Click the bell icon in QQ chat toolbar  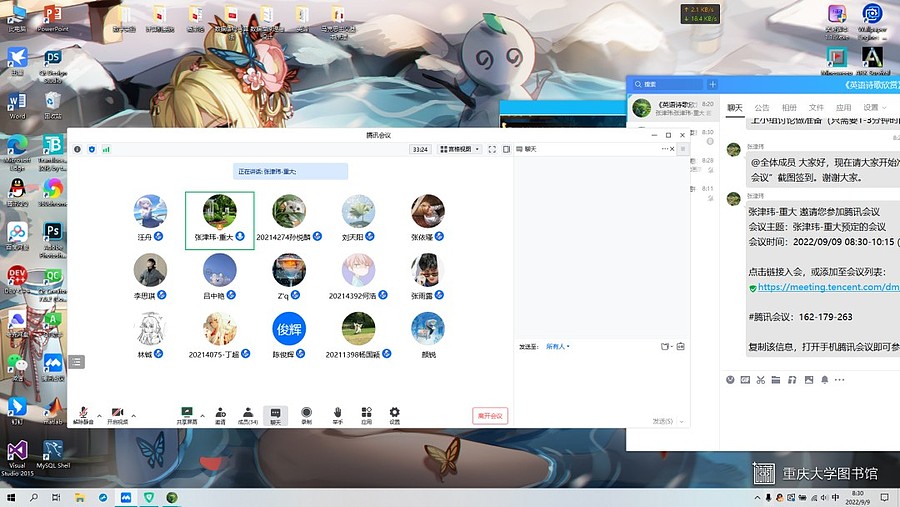pos(825,380)
